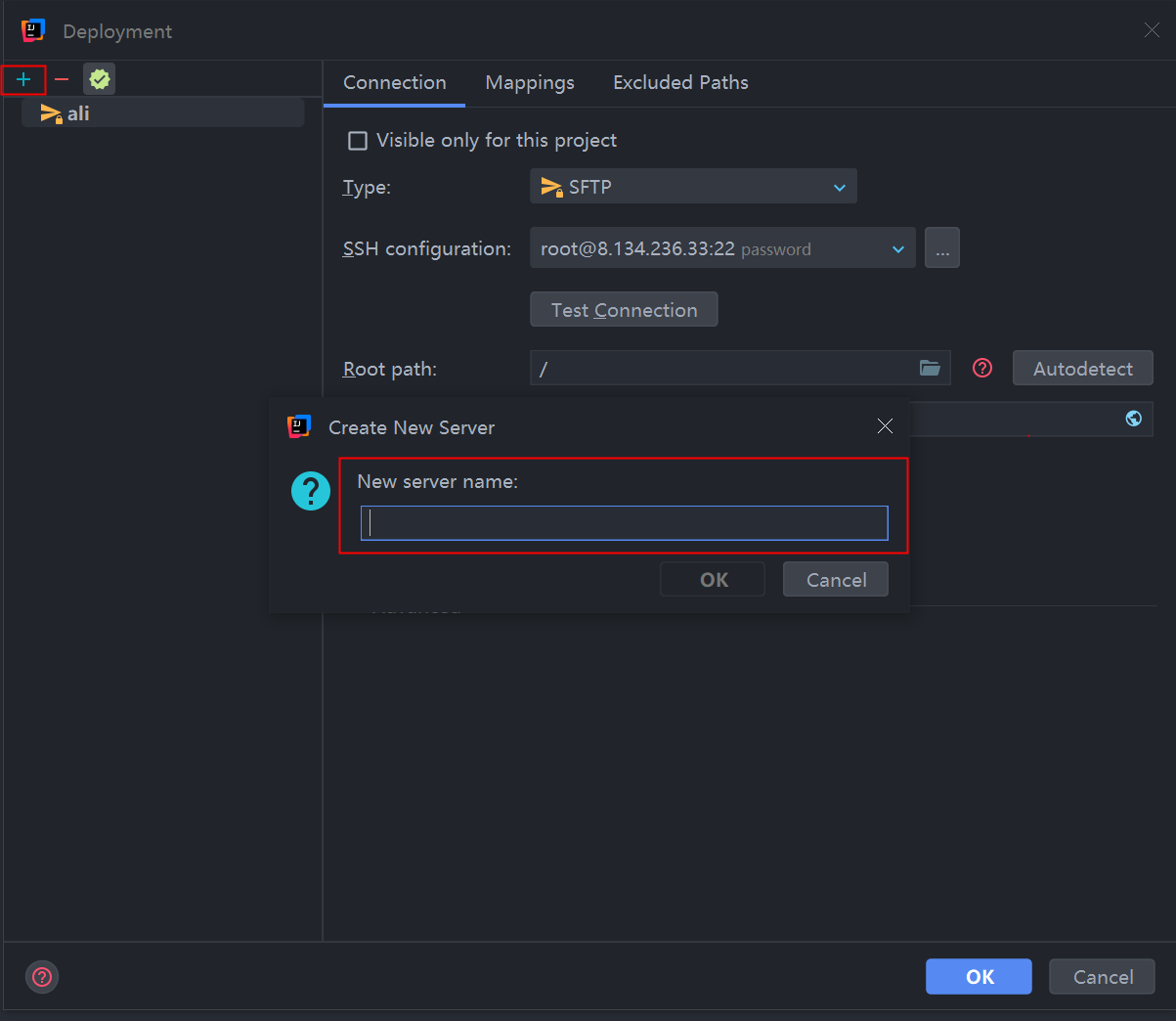This screenshot has height=1021, width=1176.
Task: Enable Visible only for this project checkbox
Action: point(358,141)
